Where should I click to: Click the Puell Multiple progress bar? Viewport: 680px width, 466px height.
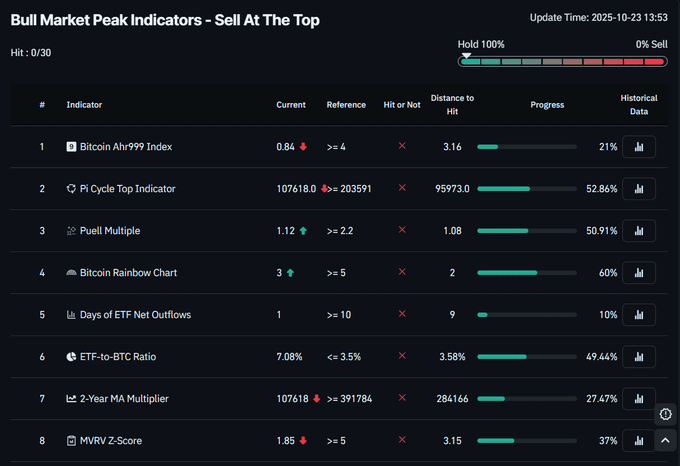(x=527, y=231)
